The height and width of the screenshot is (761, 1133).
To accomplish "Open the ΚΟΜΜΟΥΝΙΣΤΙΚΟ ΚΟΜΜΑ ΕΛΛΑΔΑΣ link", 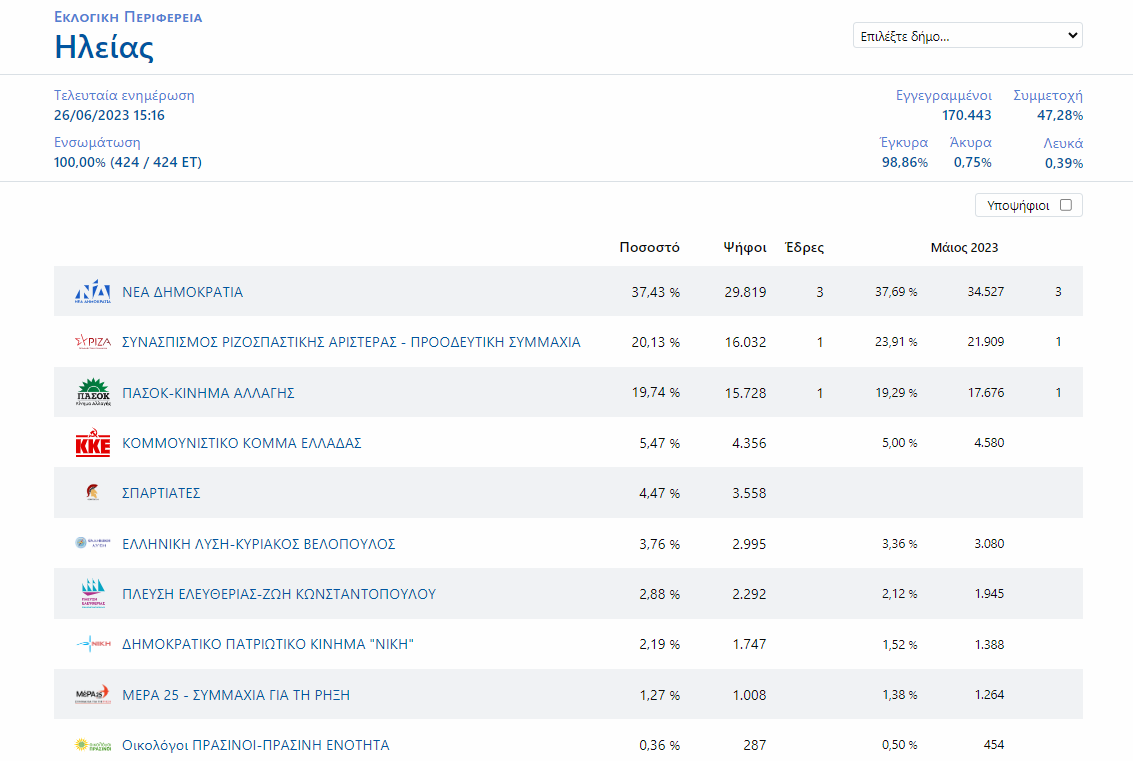I will pos(241,443).
